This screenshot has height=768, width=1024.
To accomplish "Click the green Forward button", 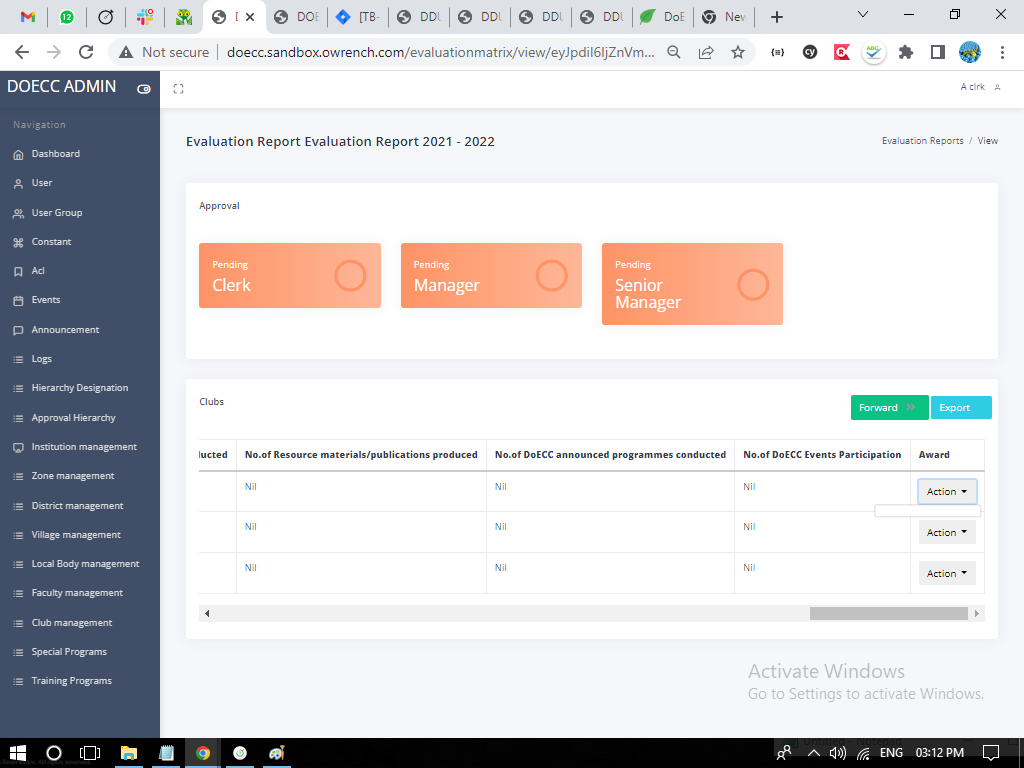I will click(888, 408).
